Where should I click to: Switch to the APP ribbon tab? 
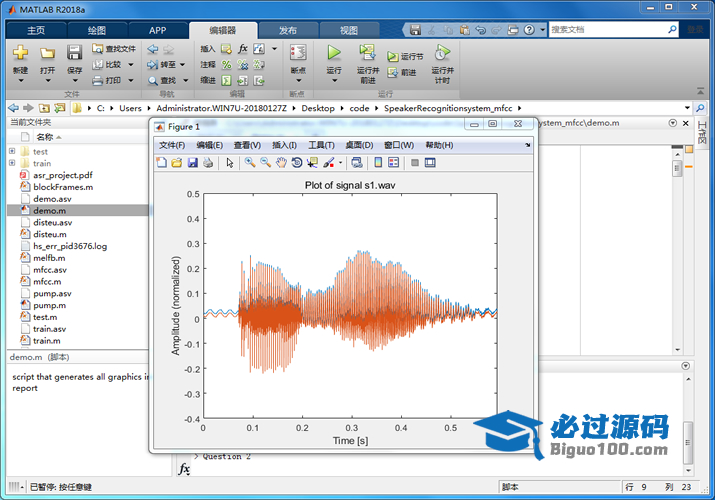point(157,30)
